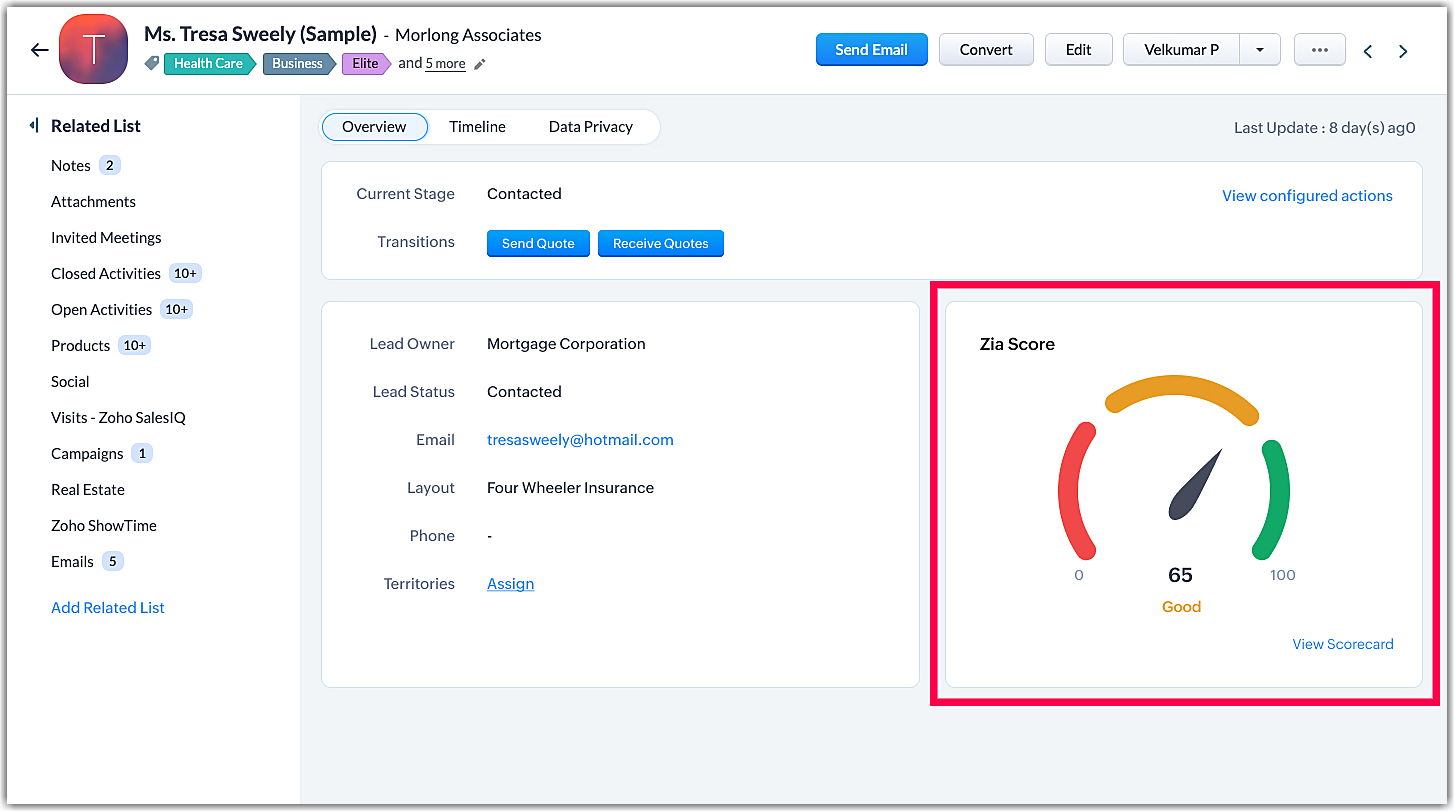Click the Morlong Associates company name

click(x=468, y=35)
